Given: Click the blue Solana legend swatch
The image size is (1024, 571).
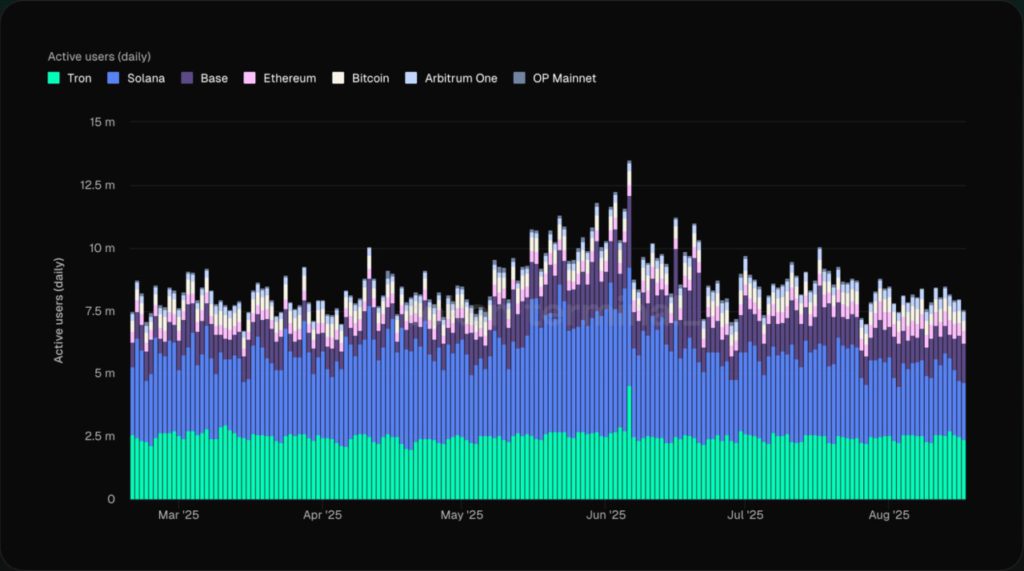Looking at the screenshot, I should pos(113,78).
